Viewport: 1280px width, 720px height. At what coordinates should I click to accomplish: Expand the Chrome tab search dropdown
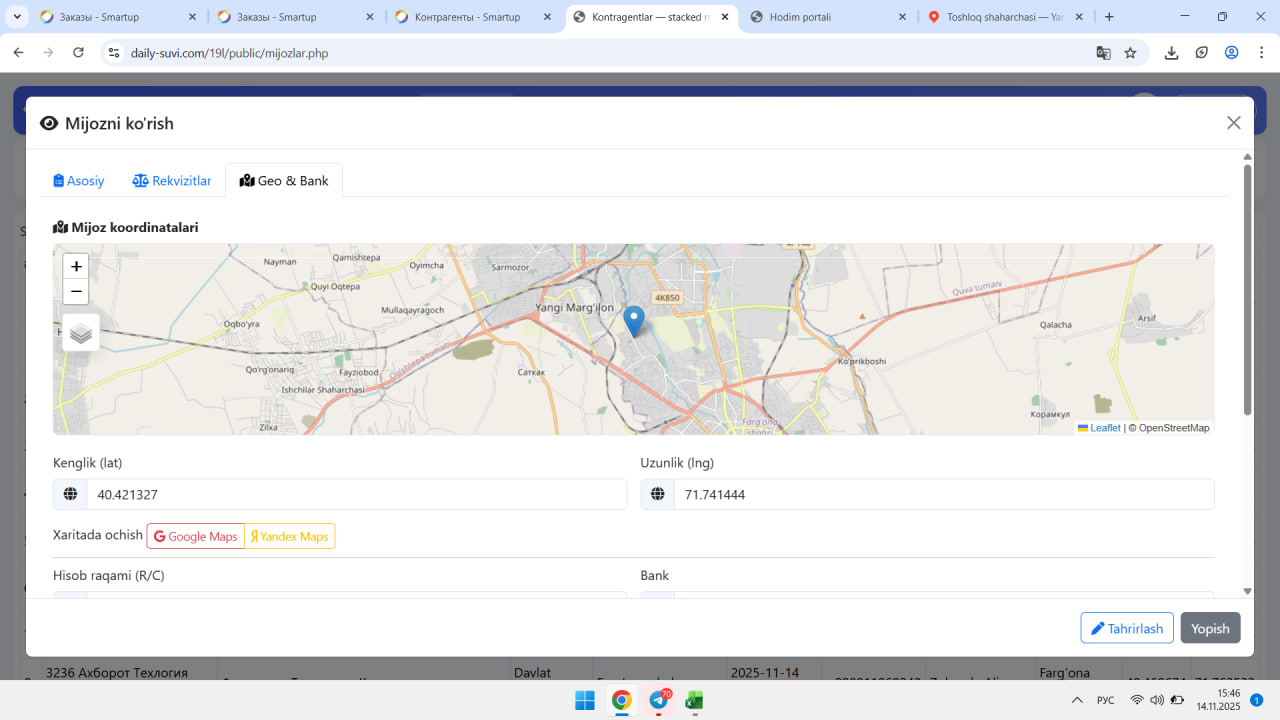pos(18,17)
